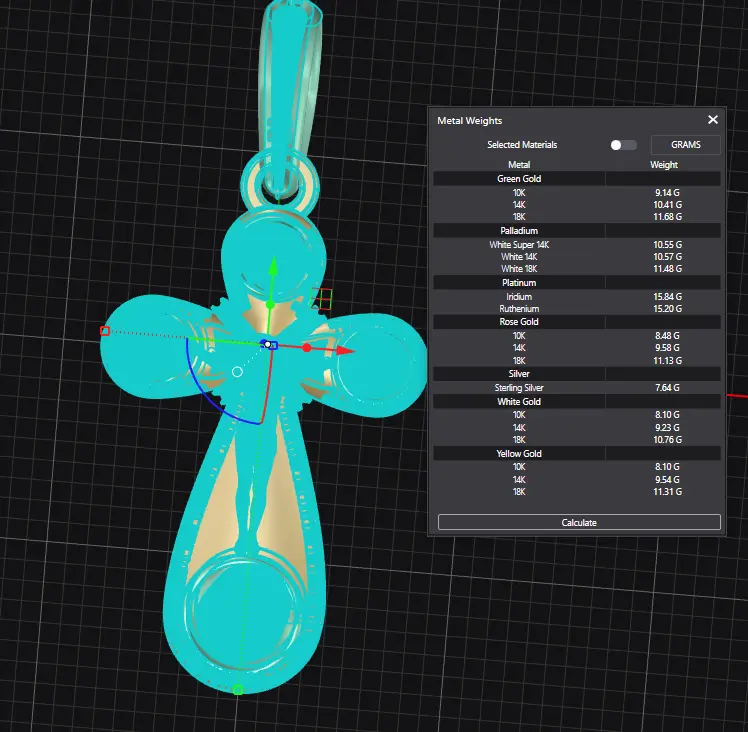
Task: Click Rose Gold weight 9.58 G
Action: point(667,347)
